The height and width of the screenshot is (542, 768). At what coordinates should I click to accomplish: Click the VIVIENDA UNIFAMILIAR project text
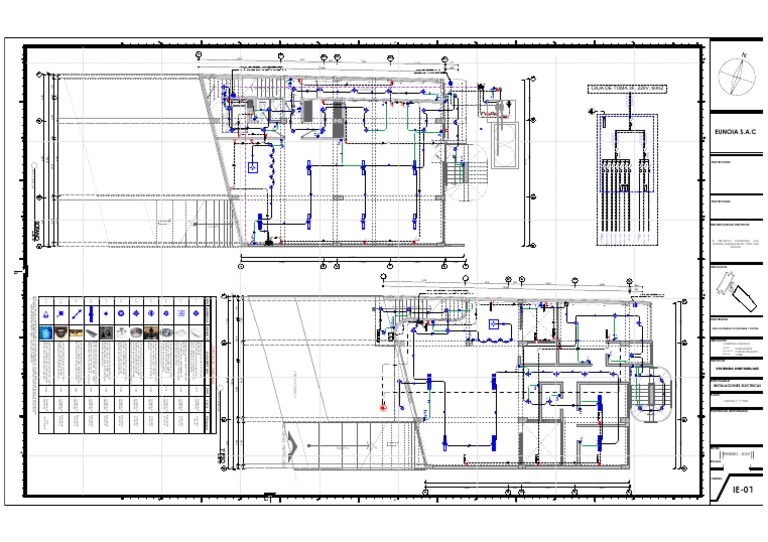point(736,368)
